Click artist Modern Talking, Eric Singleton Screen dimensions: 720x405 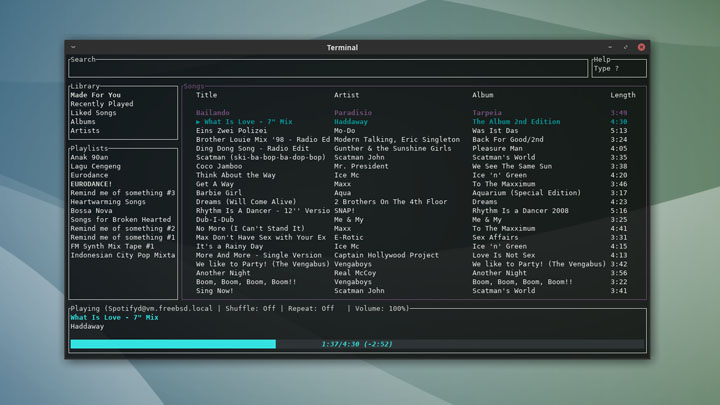(397, 140)
